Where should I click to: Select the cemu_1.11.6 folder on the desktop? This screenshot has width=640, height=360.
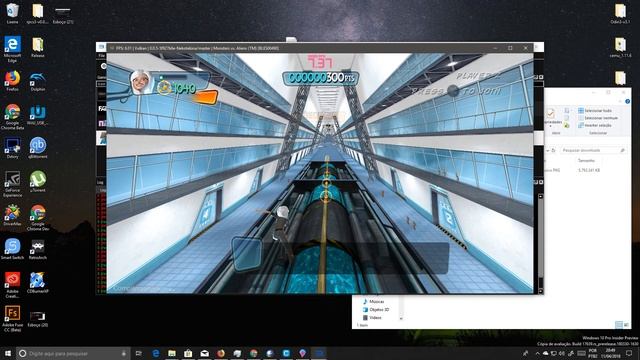620,47
